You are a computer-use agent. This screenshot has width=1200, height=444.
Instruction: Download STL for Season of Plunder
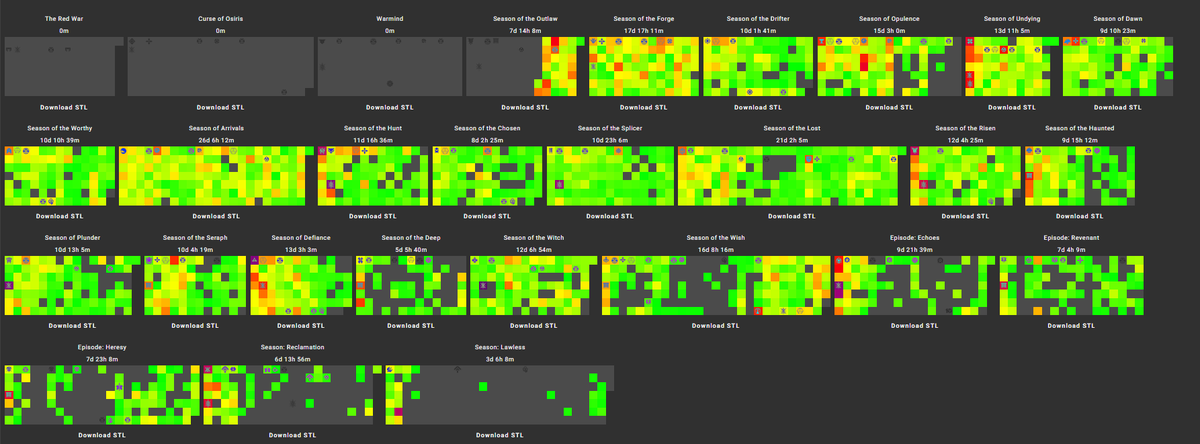tap(74, 326)
